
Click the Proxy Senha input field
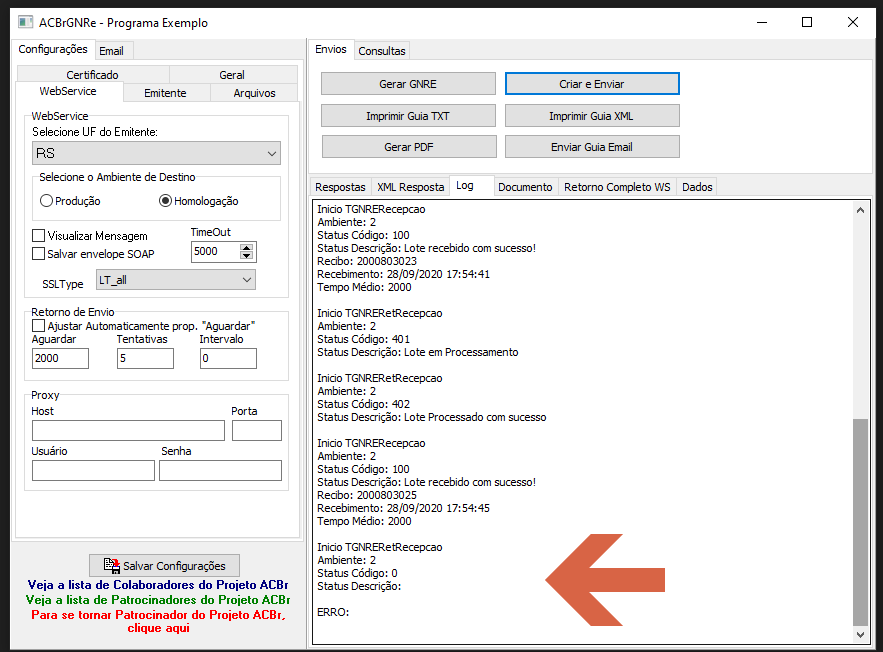(220, 470)
